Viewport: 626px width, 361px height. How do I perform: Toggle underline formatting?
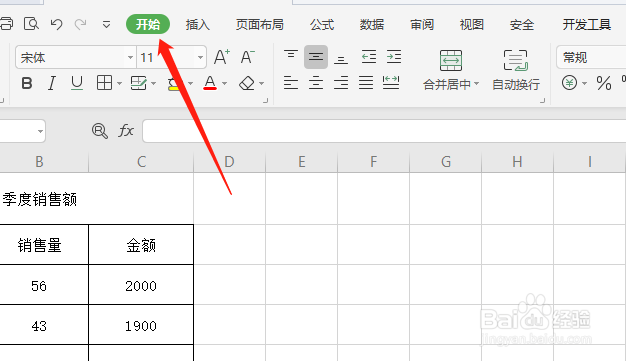click(x=77, y=83)
